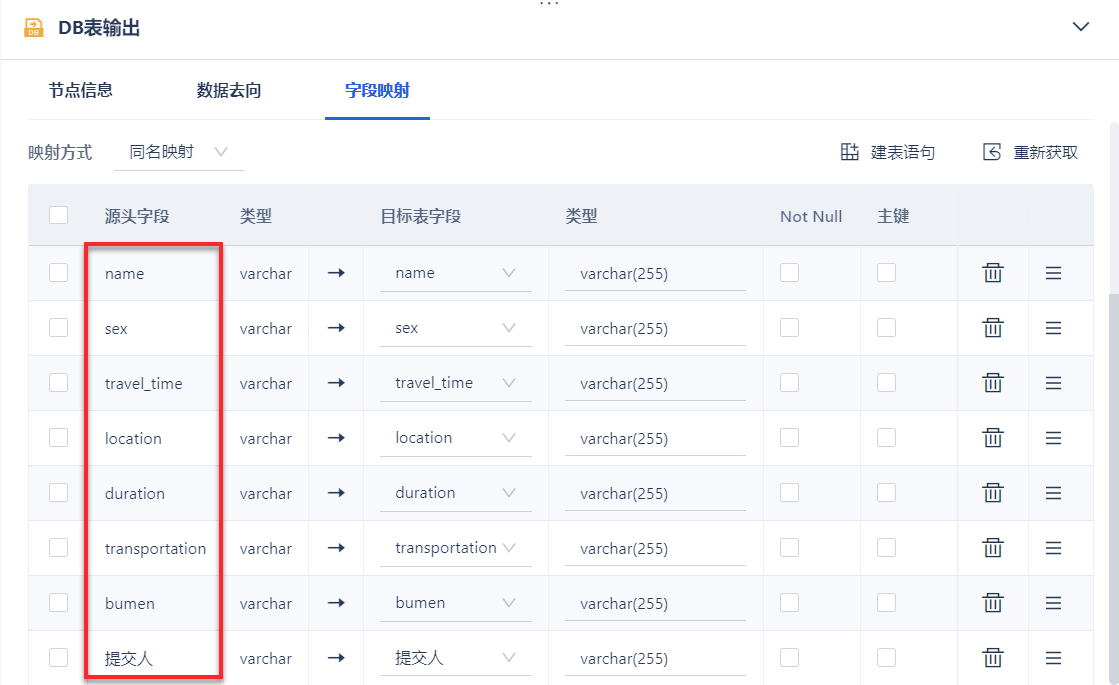1119x685 pixels.
Task: Open target field dropdown for sex
Action: point(455,328)
